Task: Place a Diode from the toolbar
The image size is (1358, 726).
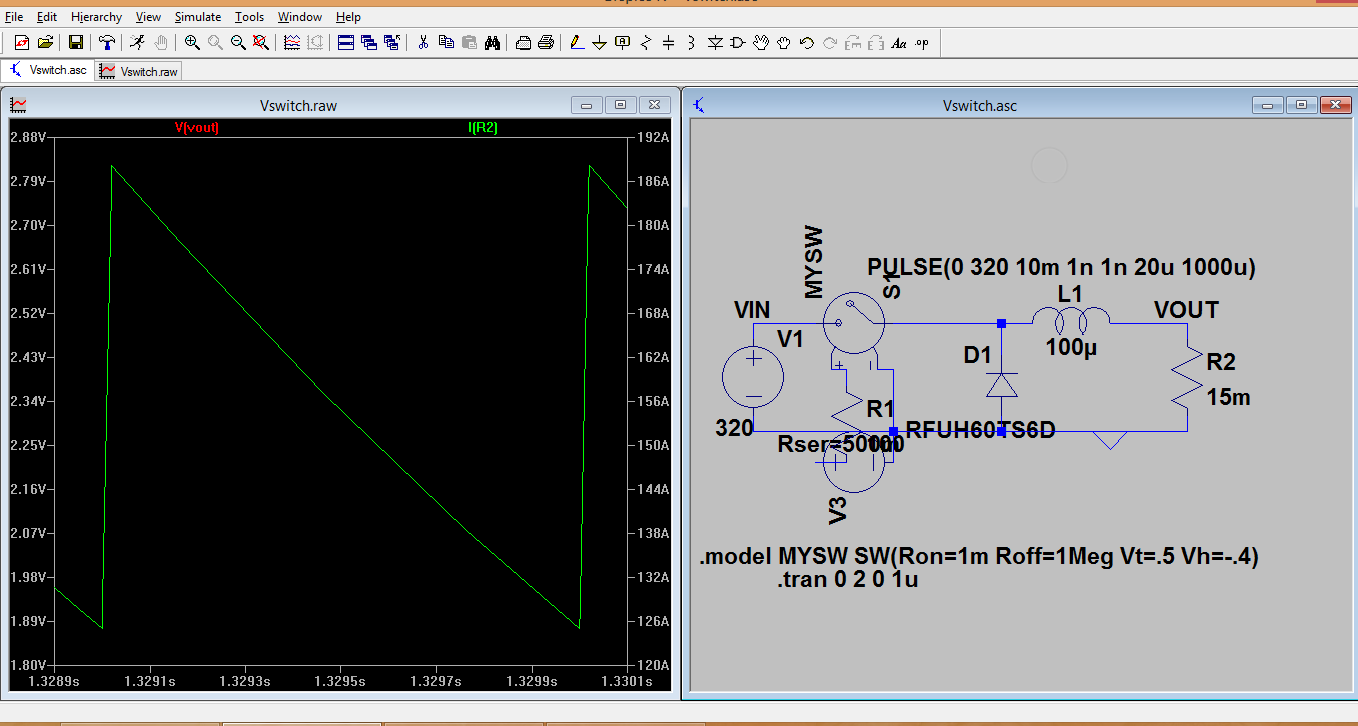Action: click(x=715, y=42)
